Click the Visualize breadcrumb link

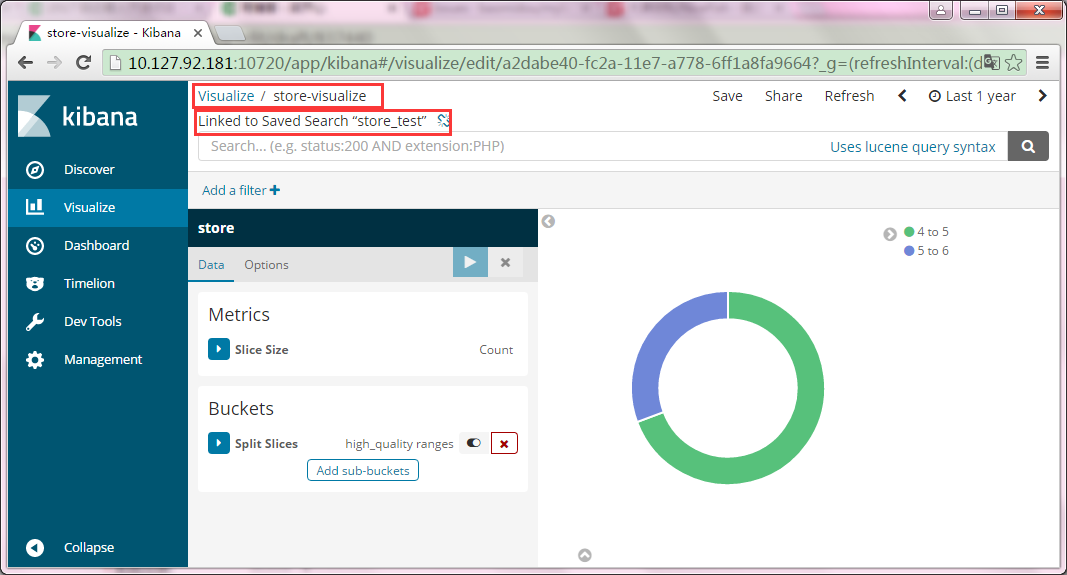[226, 96]
